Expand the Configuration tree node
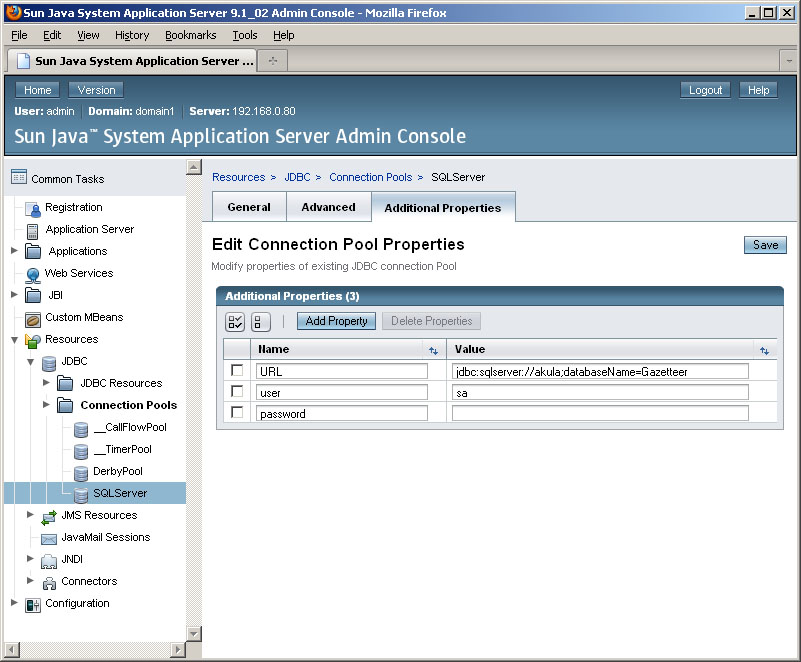 click(x=14, y=602)
